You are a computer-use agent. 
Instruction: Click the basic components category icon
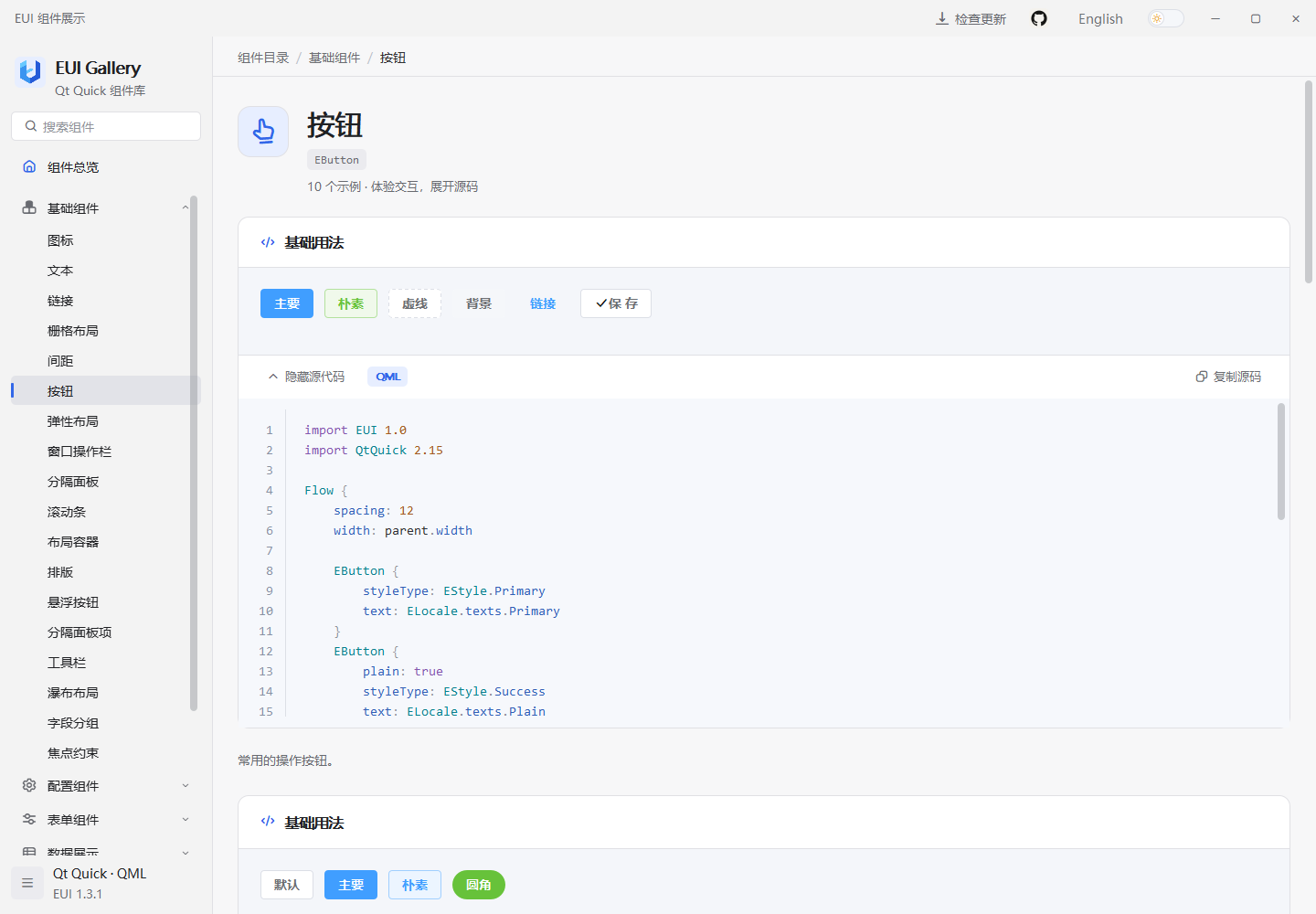point(29,207)
